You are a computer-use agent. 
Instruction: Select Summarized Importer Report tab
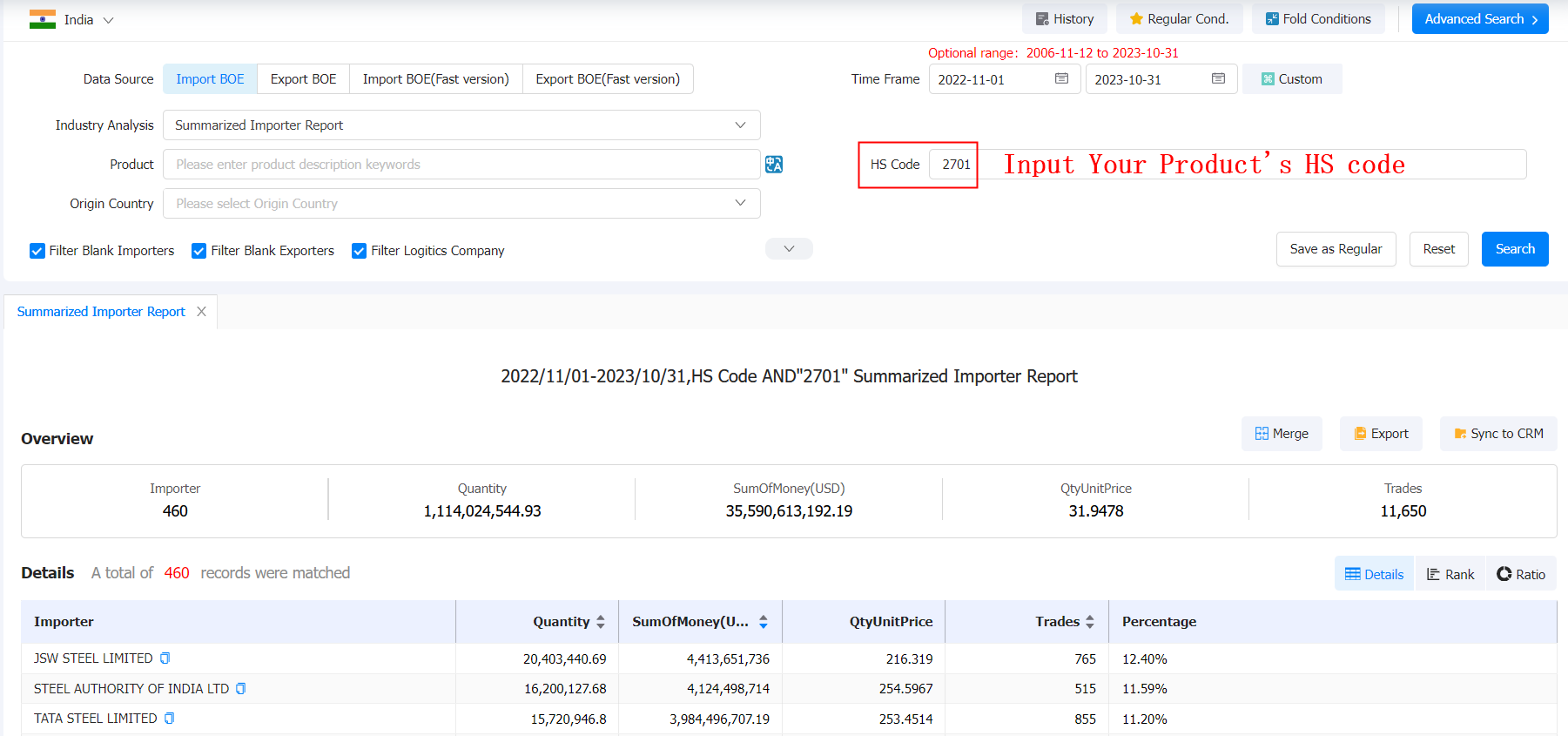click(101, 312)
